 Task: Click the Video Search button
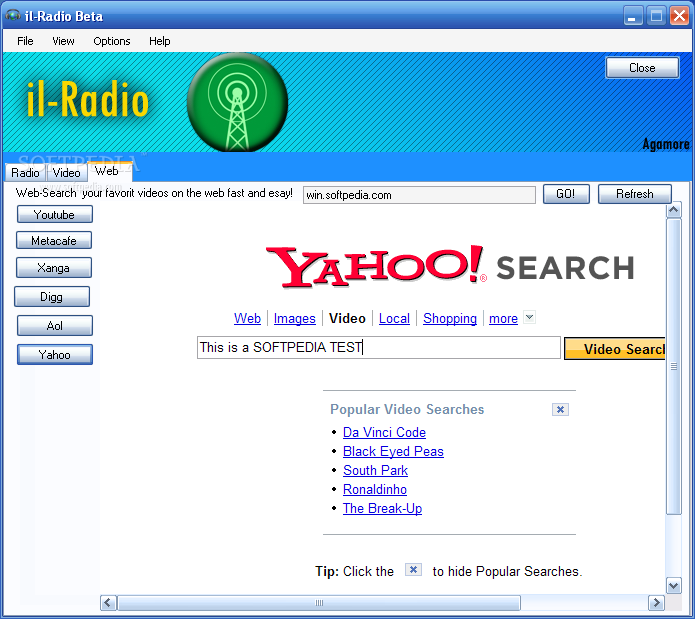[x=615, y=349]
